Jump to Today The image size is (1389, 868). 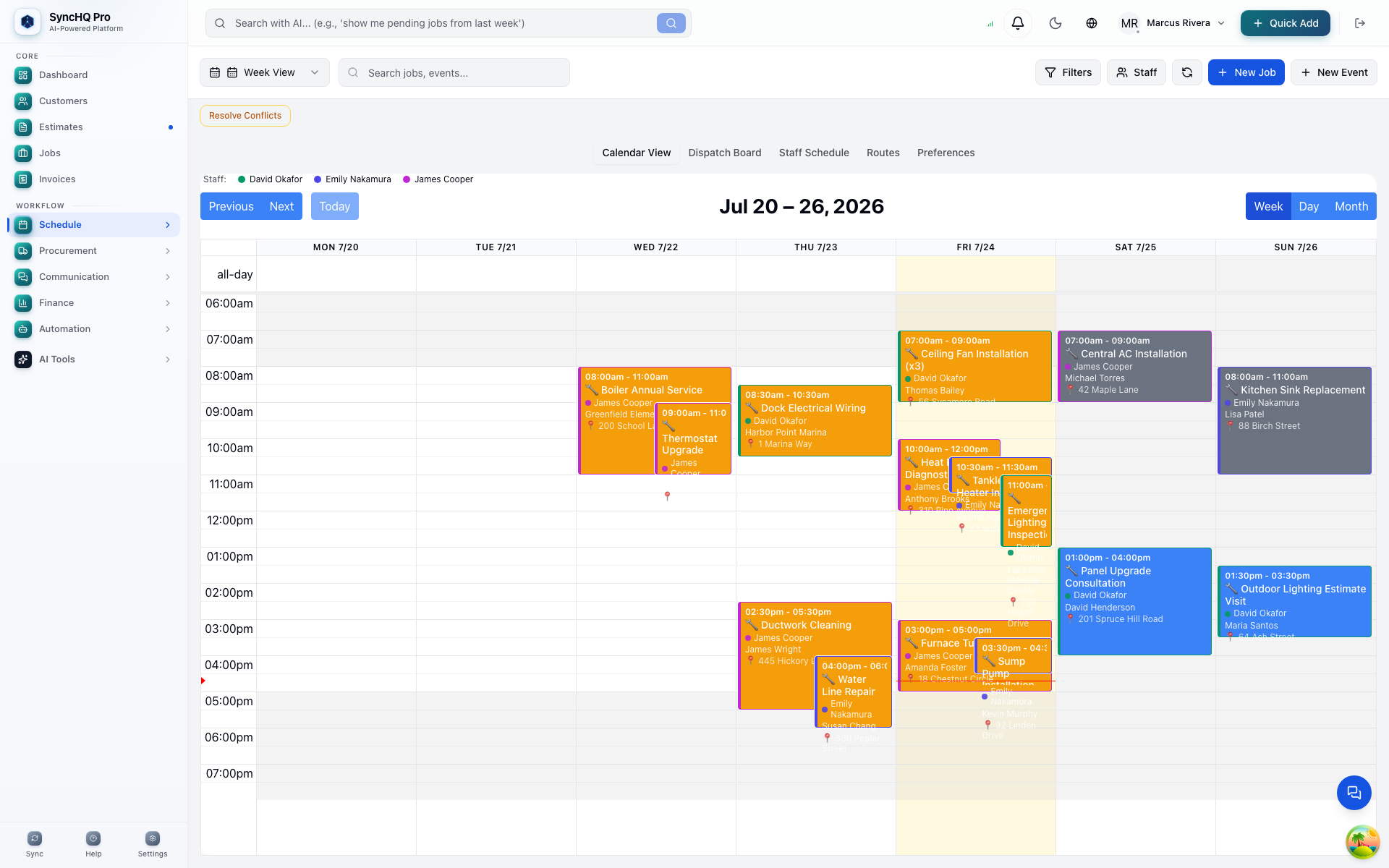click(334, 206)
